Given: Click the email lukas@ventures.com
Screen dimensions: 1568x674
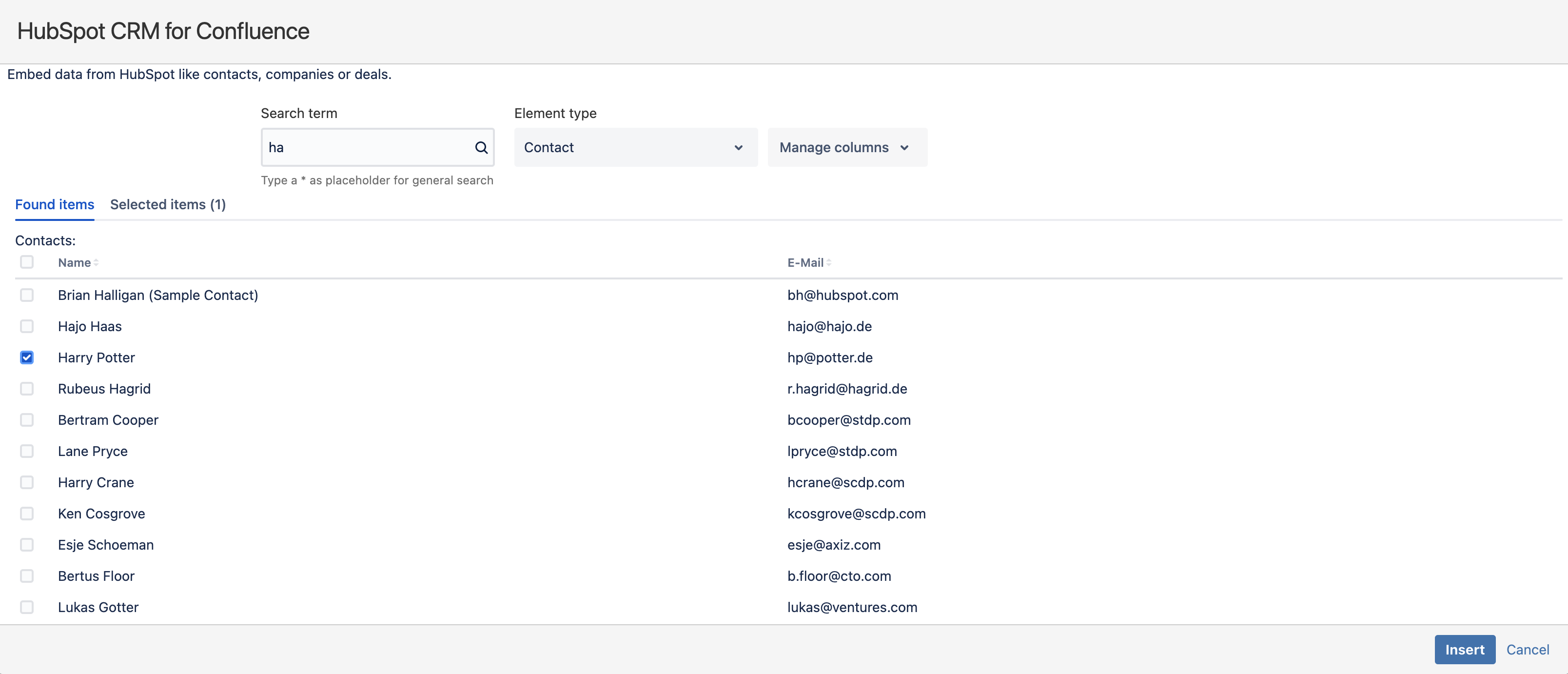Looking at the screenshot, I should click(852, 607).
